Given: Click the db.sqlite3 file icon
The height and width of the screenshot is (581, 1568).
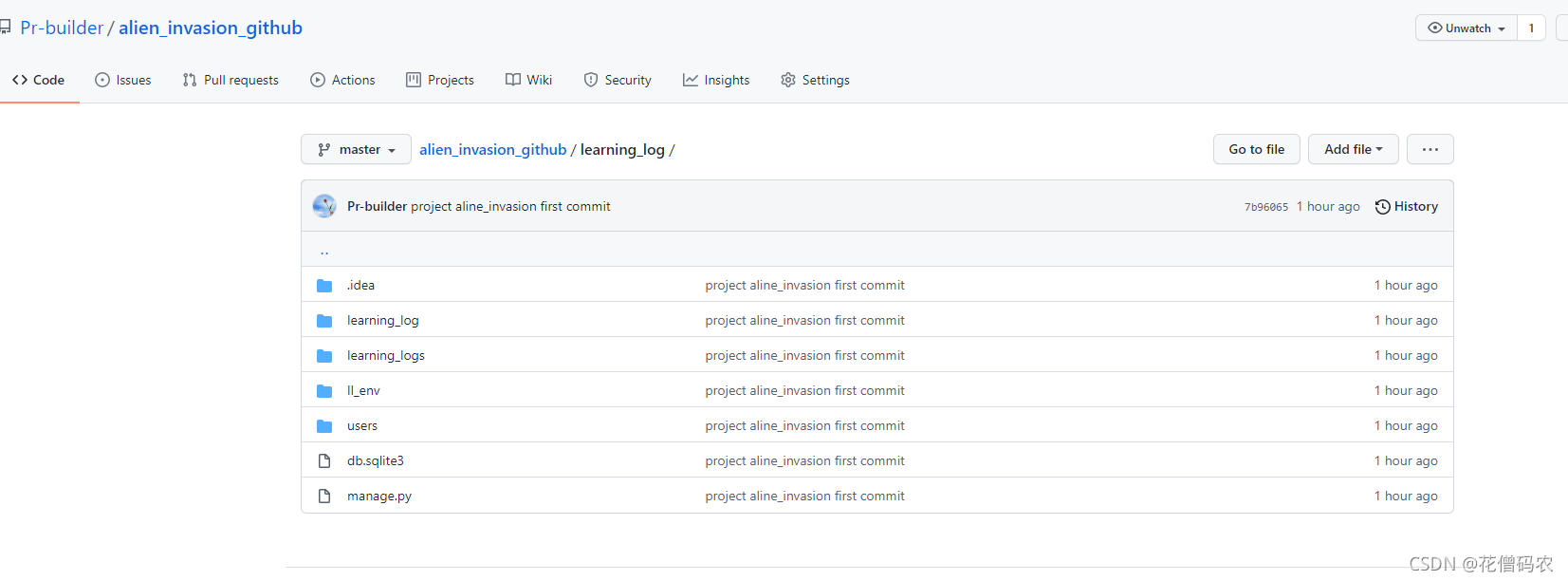Looking at the screenshot, I should click(324, 460).
